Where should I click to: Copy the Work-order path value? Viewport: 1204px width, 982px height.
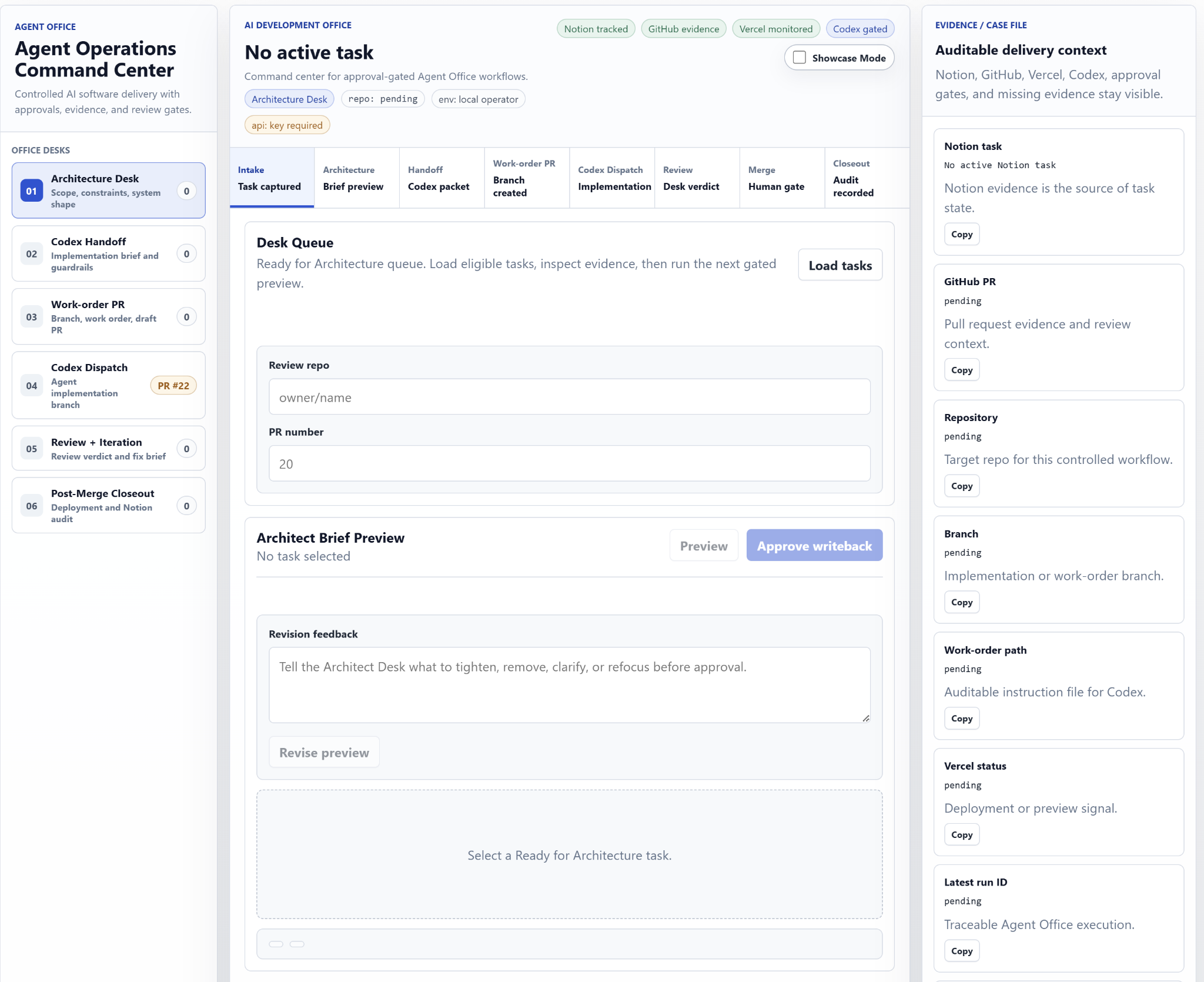pyautogui.click(x=962, y=719)
